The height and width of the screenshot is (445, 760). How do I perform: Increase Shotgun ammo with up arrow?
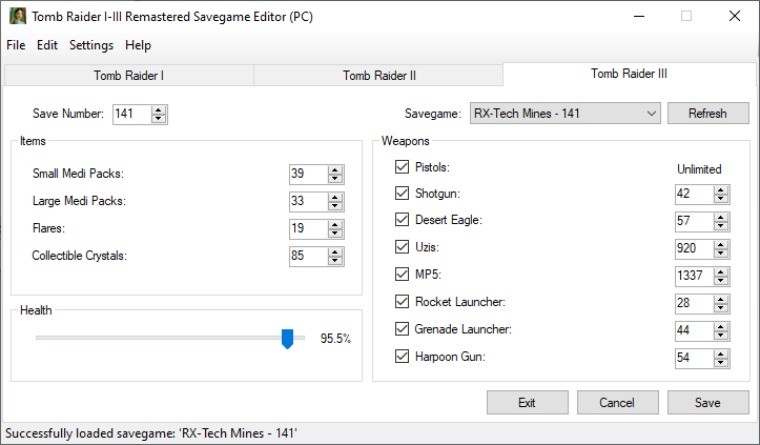[721, 190]
